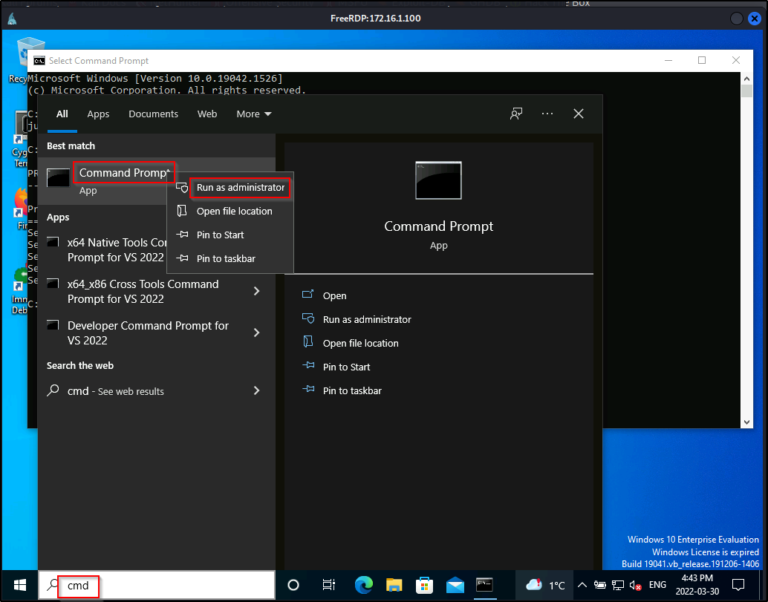
Task: Select Run as administrator in context menu
Action: [240, 187]
